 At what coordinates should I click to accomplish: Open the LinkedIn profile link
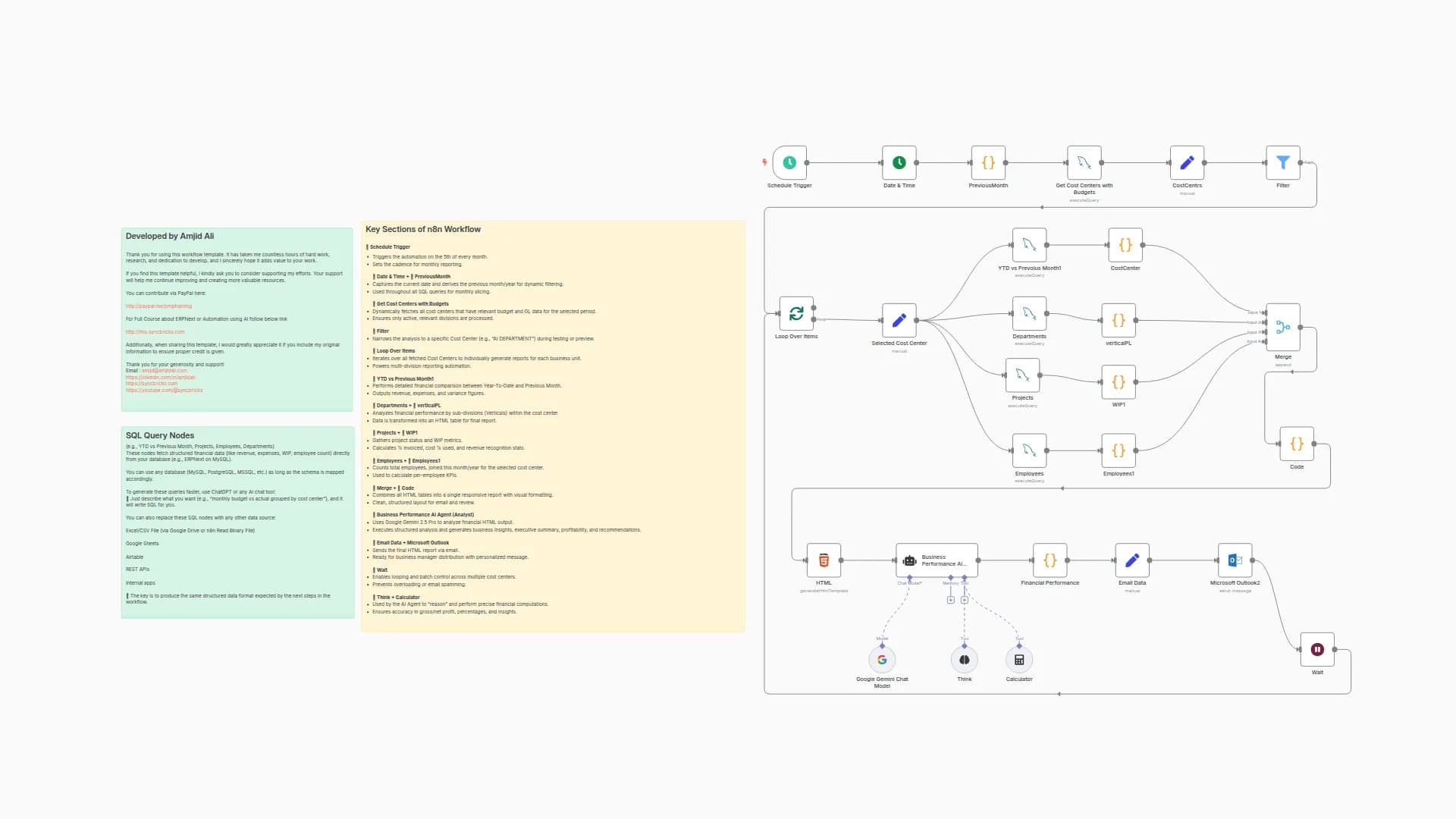tap(161, 378)
